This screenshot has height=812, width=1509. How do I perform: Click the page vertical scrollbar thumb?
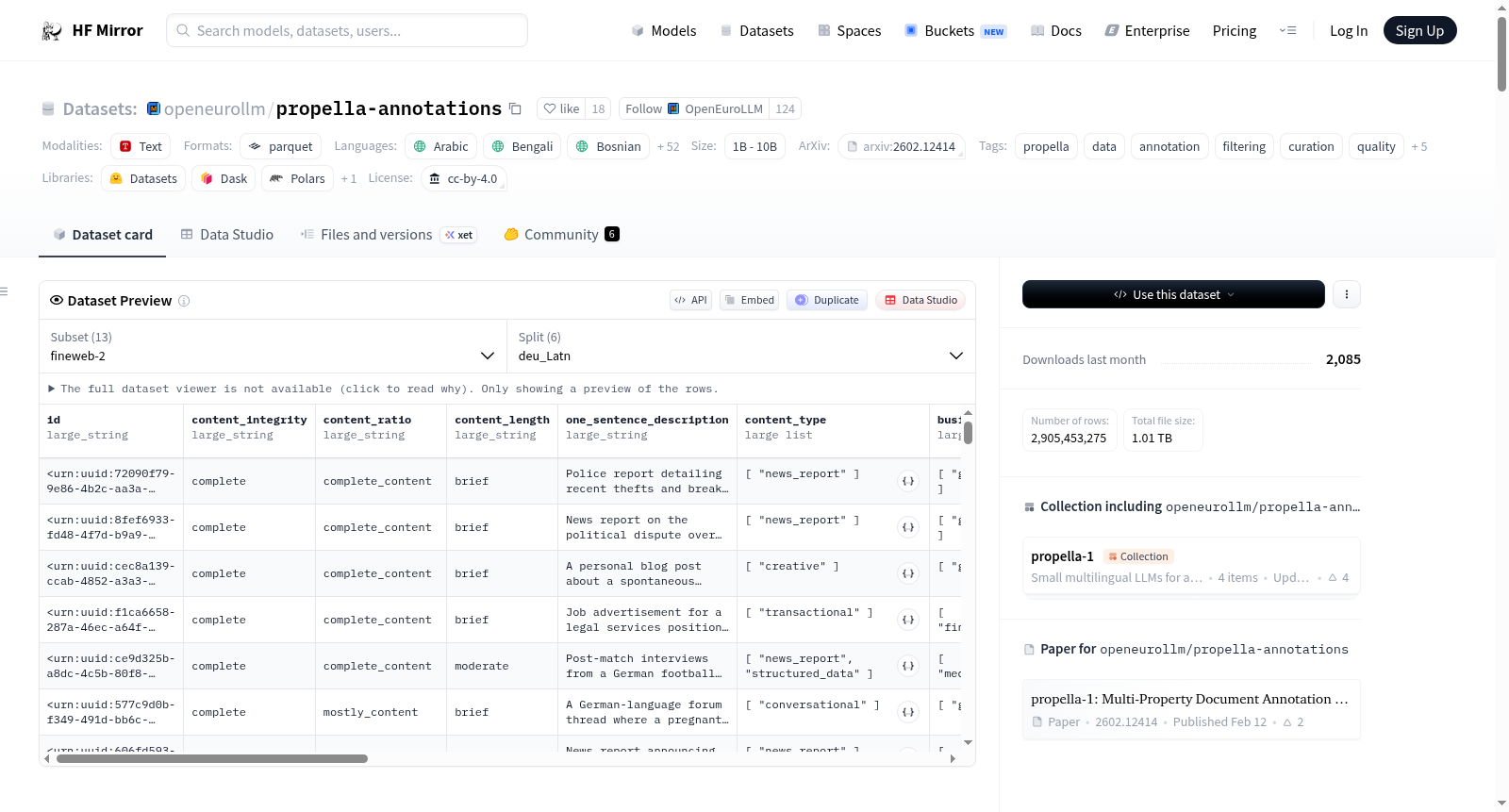click(1501, 54)
